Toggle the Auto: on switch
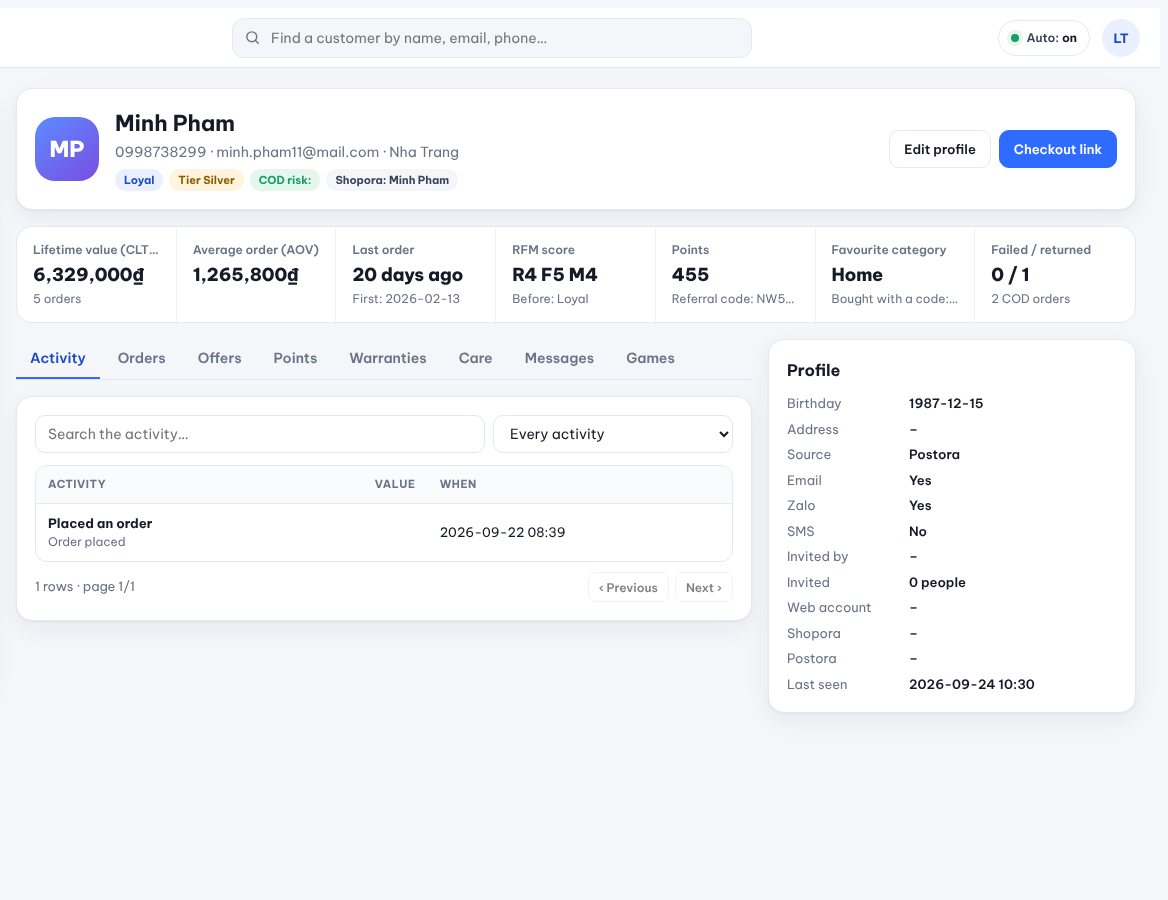The width and height of the screenshot is (1168, 900). pos(1044,38)
